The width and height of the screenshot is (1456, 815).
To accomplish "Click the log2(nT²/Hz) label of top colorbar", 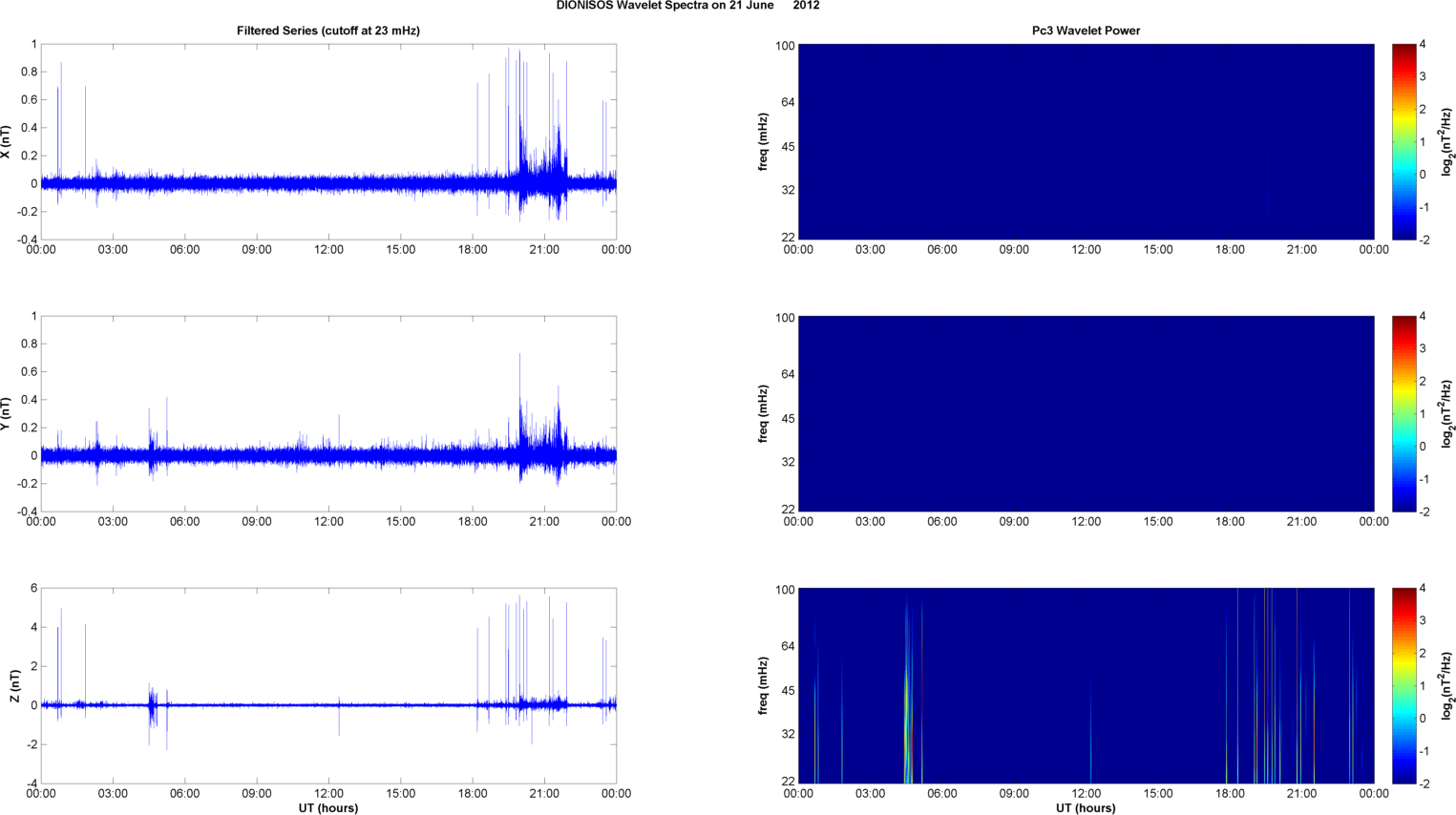I will pyautogui.click(x=1447, y=142).
